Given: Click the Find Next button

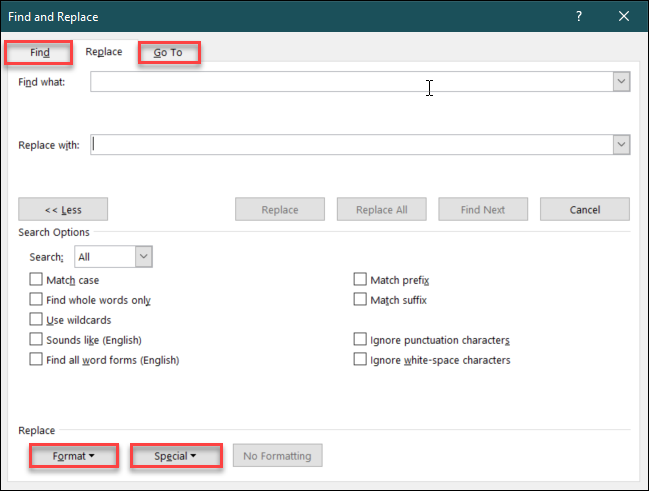Looking at the screenshot, I should [483, 209].
